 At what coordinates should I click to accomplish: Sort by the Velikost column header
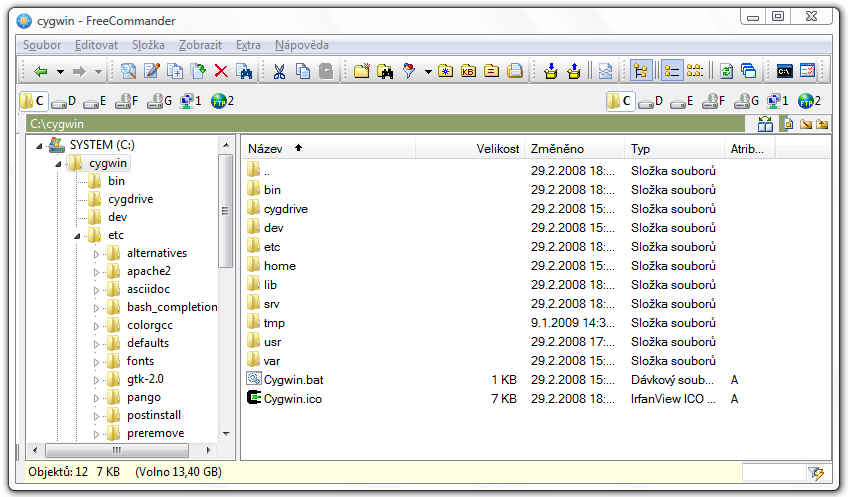click(x=470, y=149)
